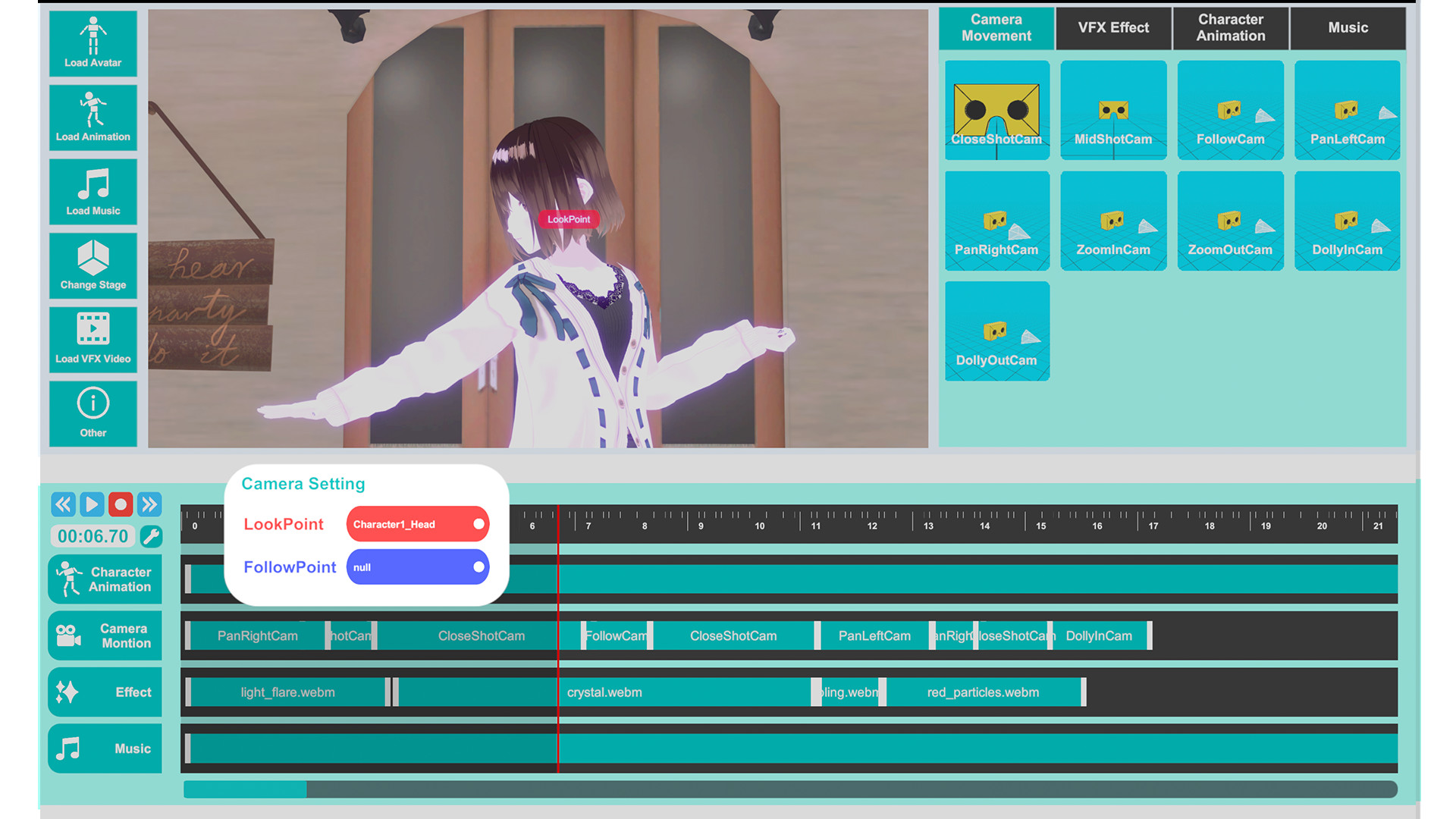This screenshot has height=819, width=1456.
Task: Open the Other info panel
Action: 93,413
